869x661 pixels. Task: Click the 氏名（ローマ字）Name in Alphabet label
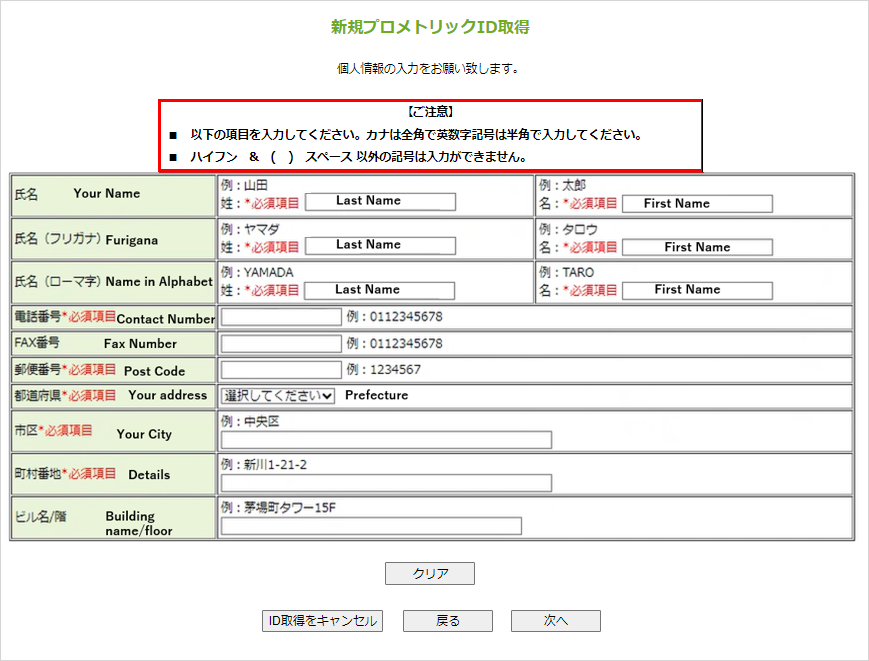[113, 282]
